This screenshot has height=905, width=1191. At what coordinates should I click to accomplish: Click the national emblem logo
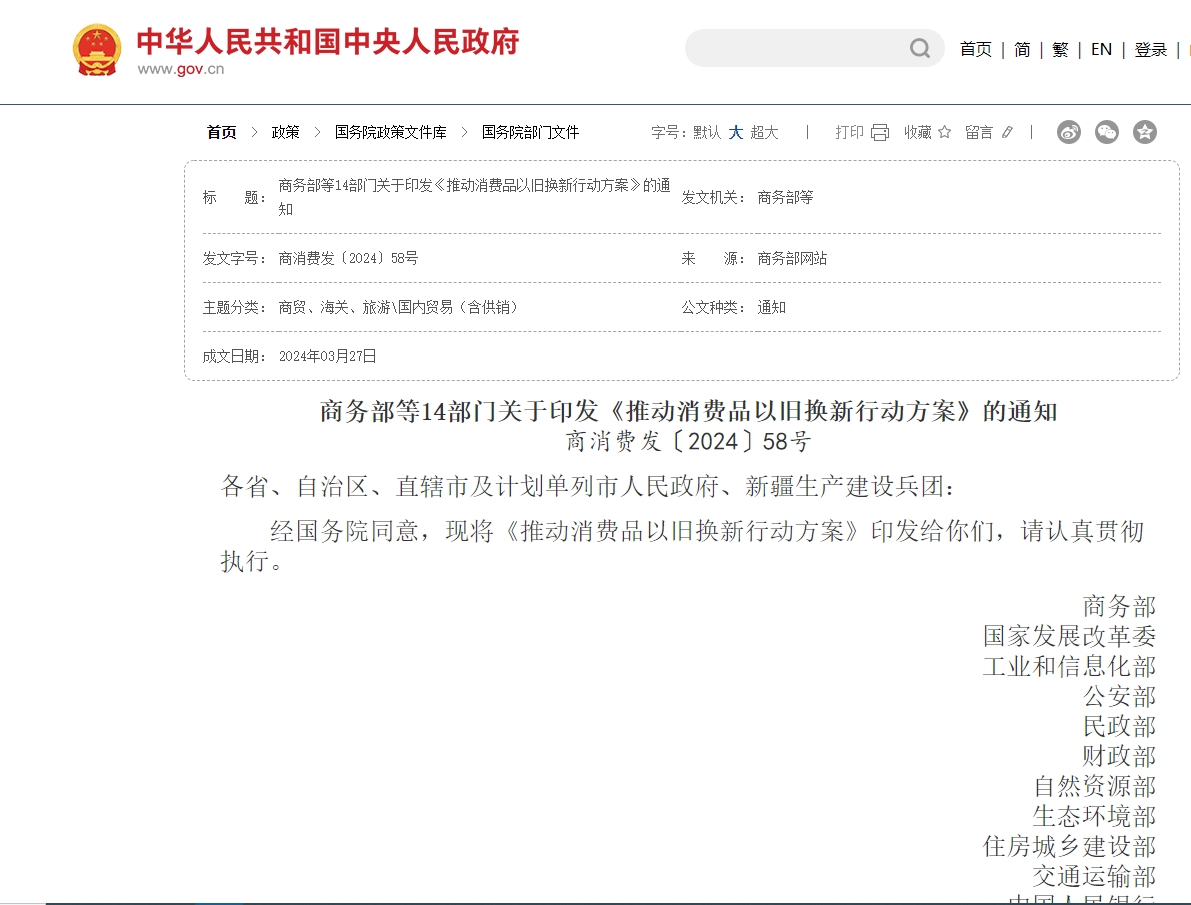point(97,49)
